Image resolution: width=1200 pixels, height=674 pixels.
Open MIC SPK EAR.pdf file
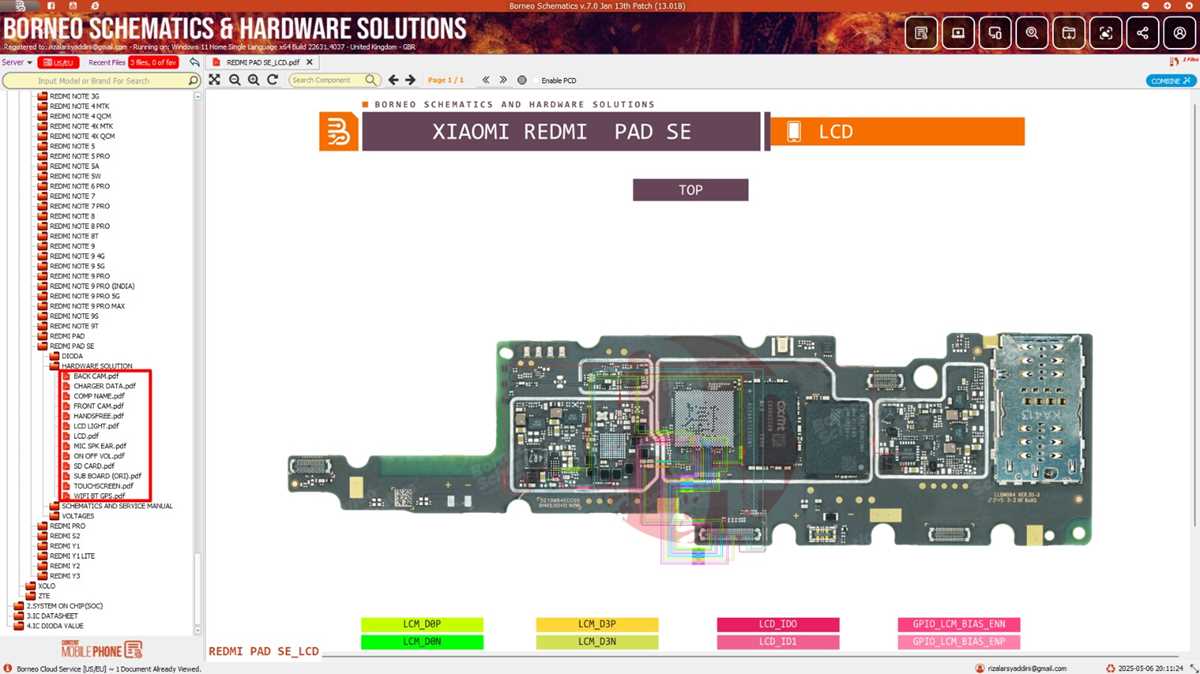click(100, 446)
